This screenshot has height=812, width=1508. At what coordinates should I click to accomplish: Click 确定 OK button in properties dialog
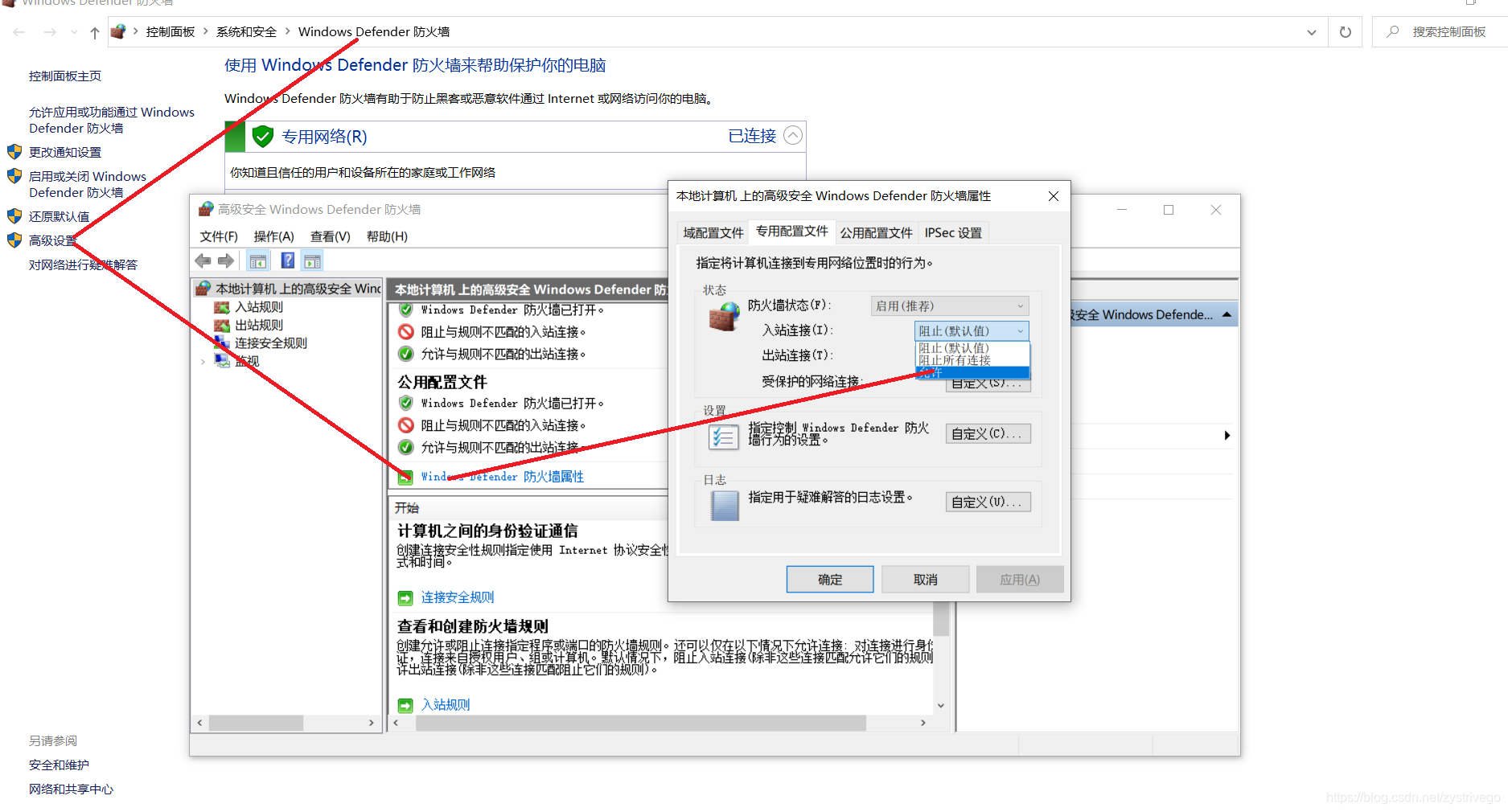(830, 580)
